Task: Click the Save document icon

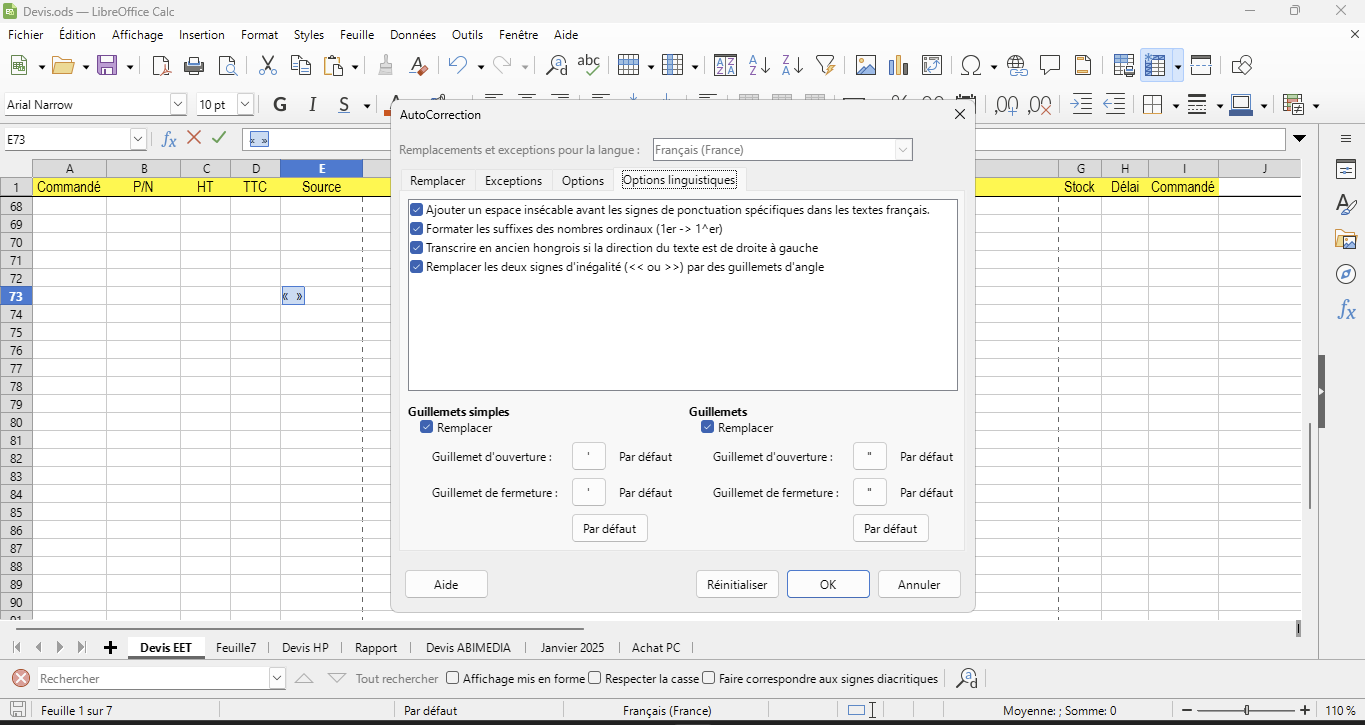Action: 107,66
